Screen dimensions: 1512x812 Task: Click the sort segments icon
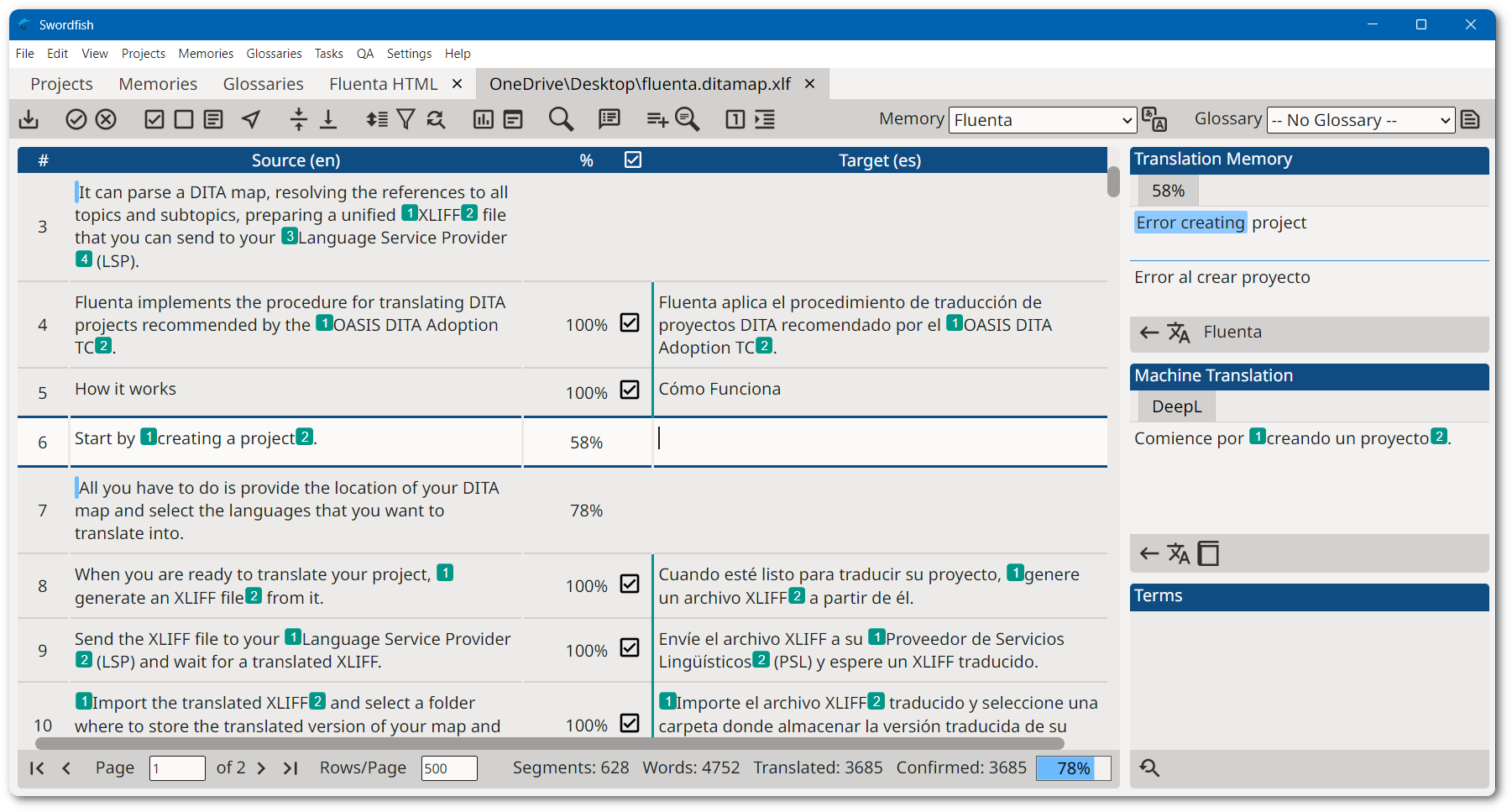coord(377,119)
